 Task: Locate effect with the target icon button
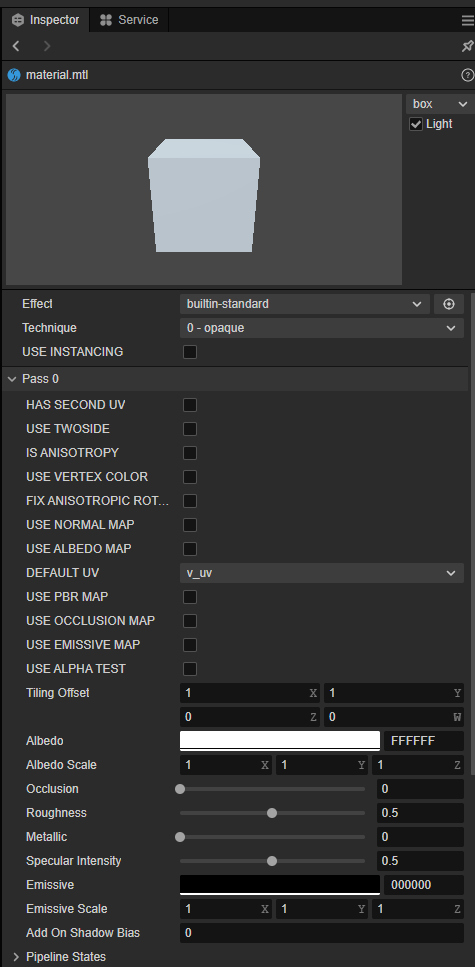click(x=449, y=304)
